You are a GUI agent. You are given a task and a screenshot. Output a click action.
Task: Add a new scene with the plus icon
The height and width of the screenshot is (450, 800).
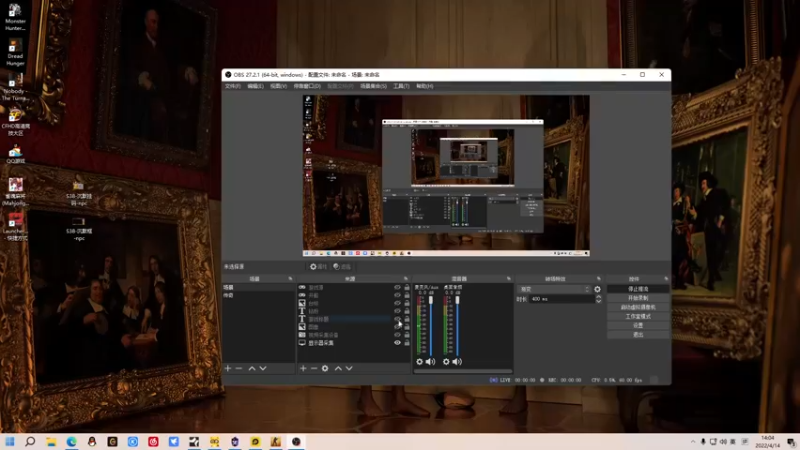click(228, 368)
